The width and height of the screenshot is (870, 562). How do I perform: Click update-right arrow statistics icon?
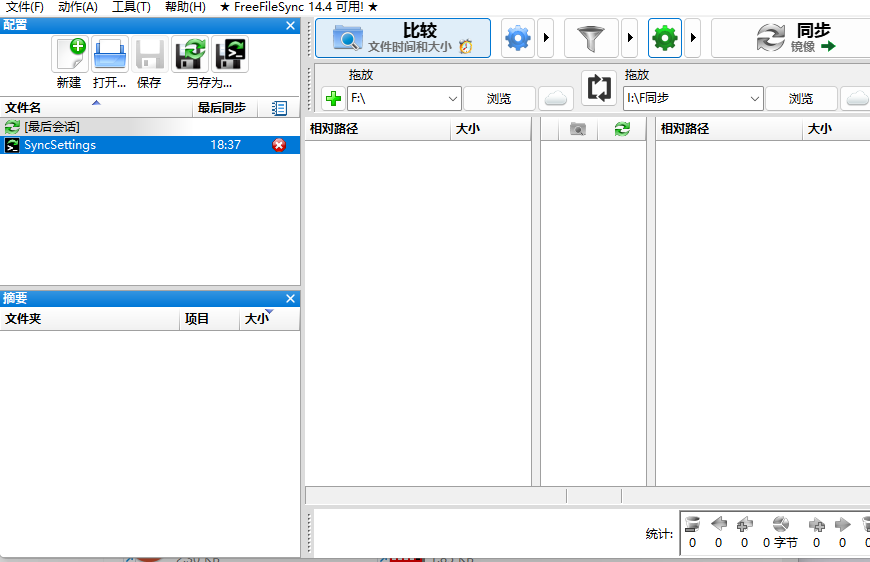coord(842,524)
